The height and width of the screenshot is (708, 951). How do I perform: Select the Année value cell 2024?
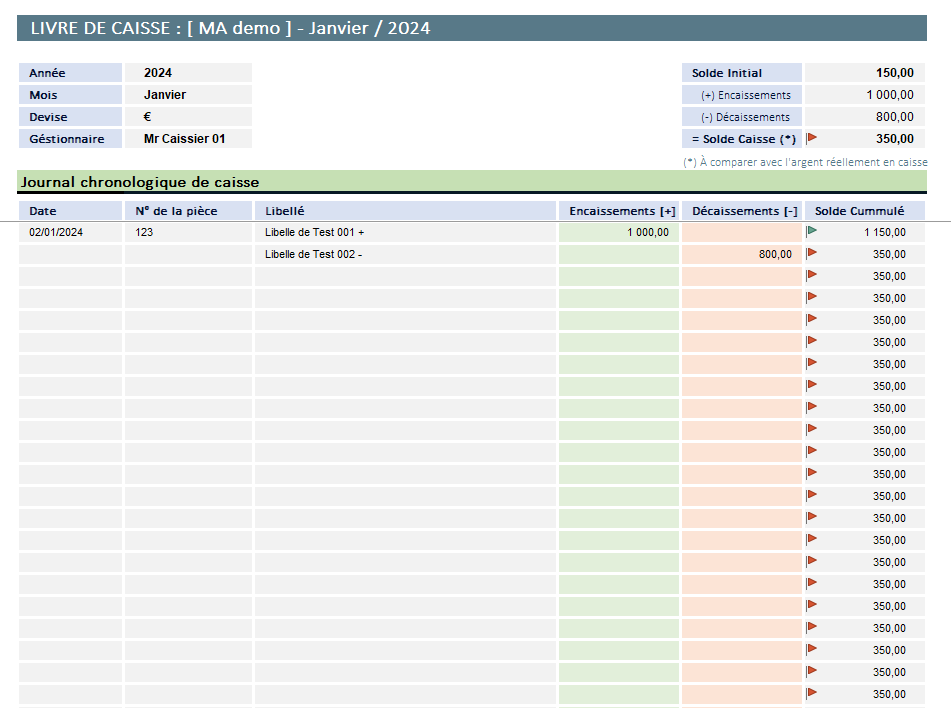[x=188, y=73]
